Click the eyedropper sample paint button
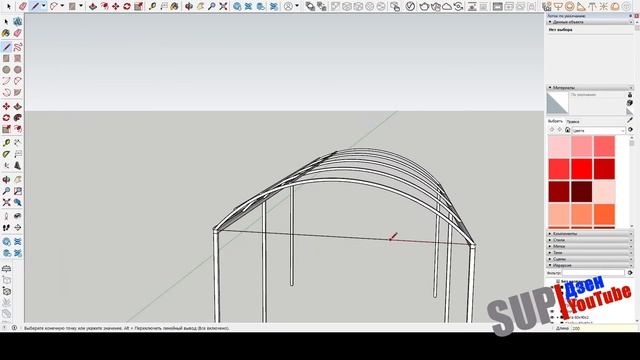Viewport: 640px width, 360px height. (630, 120)
